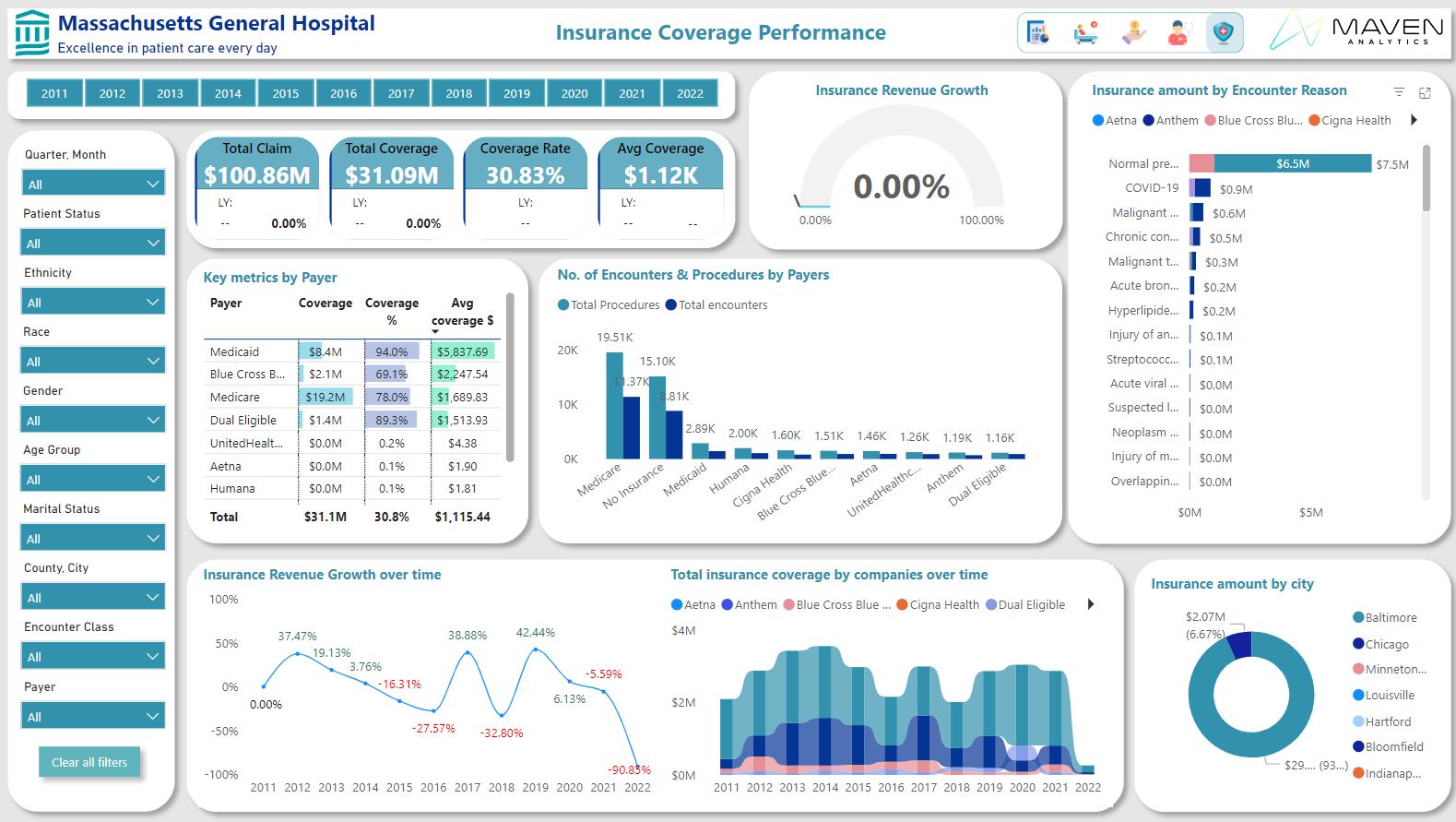Image resolution: width=1456 pixels, height=822 pixels.
Task: Click the Dual Eligible row payer name
Action: coord(243,420)
